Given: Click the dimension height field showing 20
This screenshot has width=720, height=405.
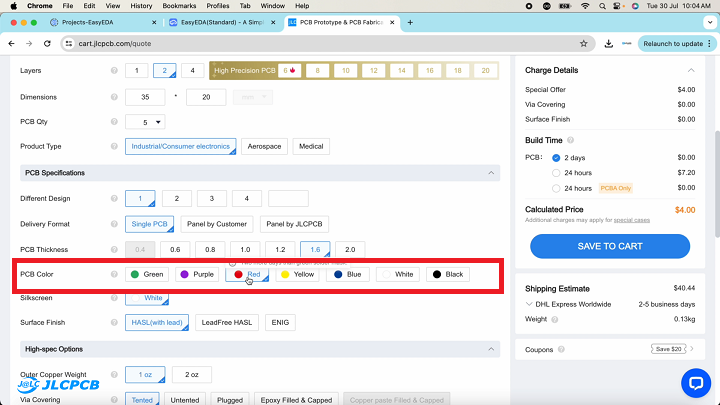Looking at the screenshot, I should pyautogui.click(x=206, y=97).
